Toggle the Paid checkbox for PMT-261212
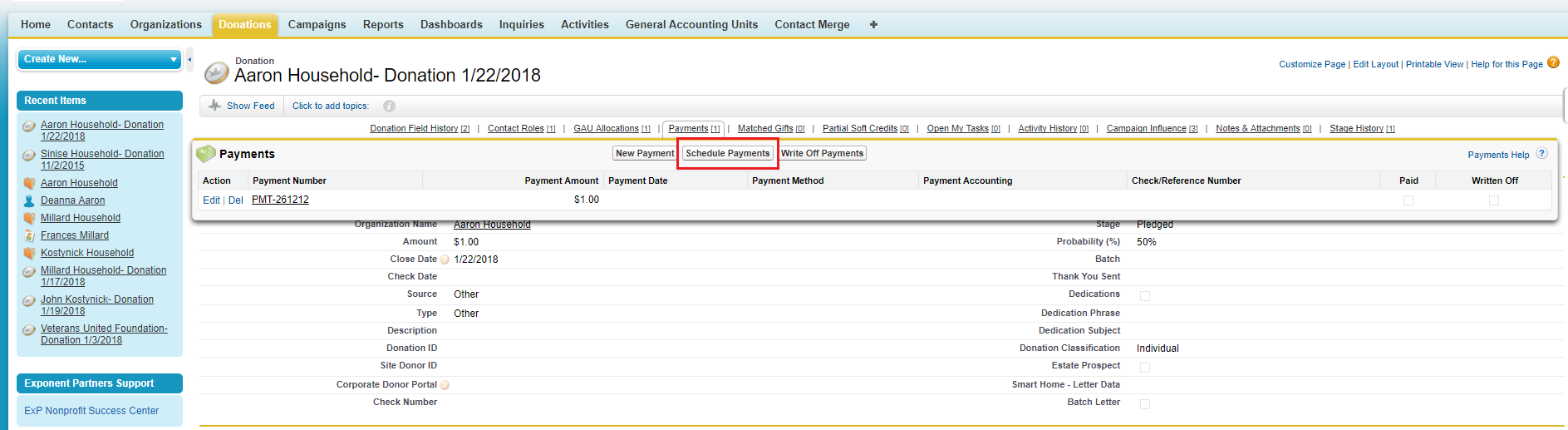Screen dimensions: 1568x430 [1408, 200]
